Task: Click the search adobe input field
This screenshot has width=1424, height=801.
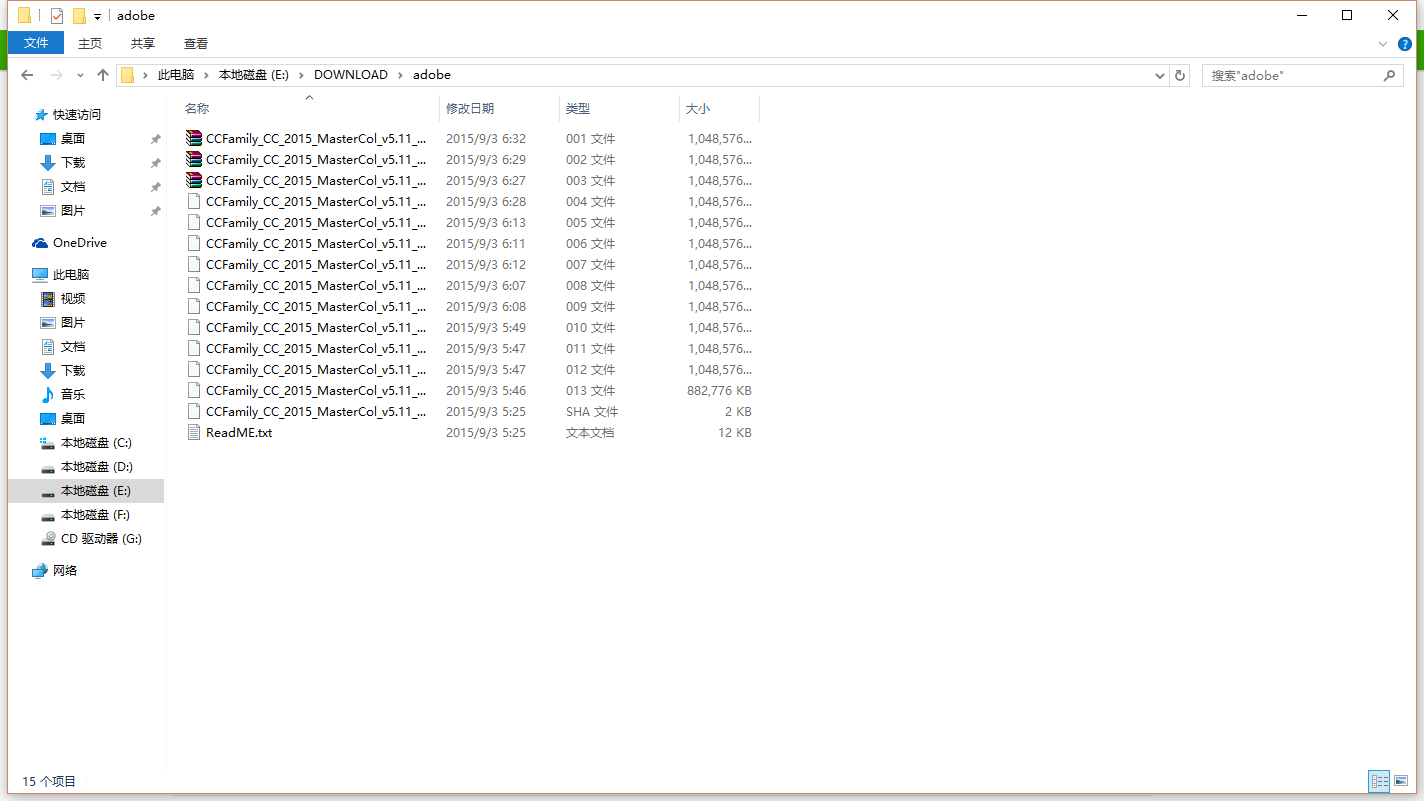Action: tap(1290, 75)
